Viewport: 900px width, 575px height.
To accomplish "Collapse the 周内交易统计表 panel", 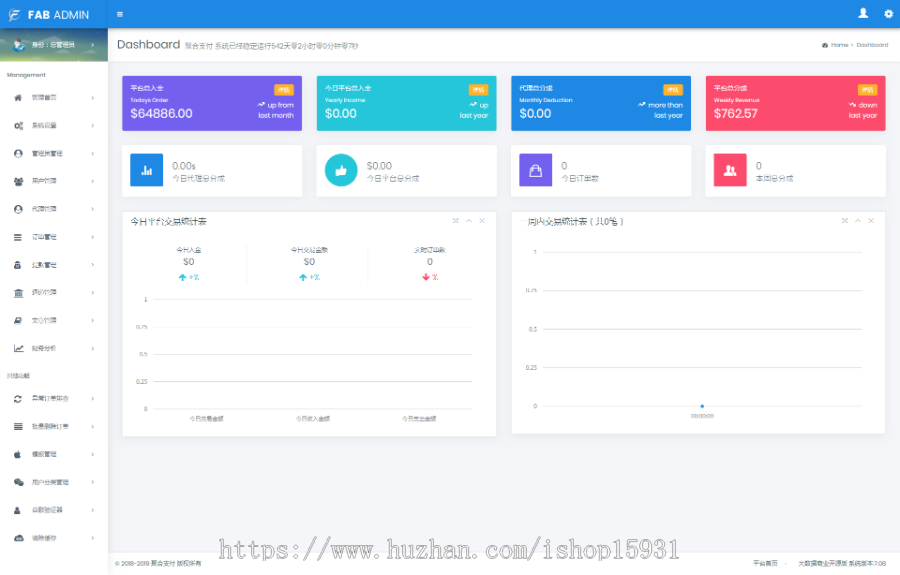I will pos(858,220).
